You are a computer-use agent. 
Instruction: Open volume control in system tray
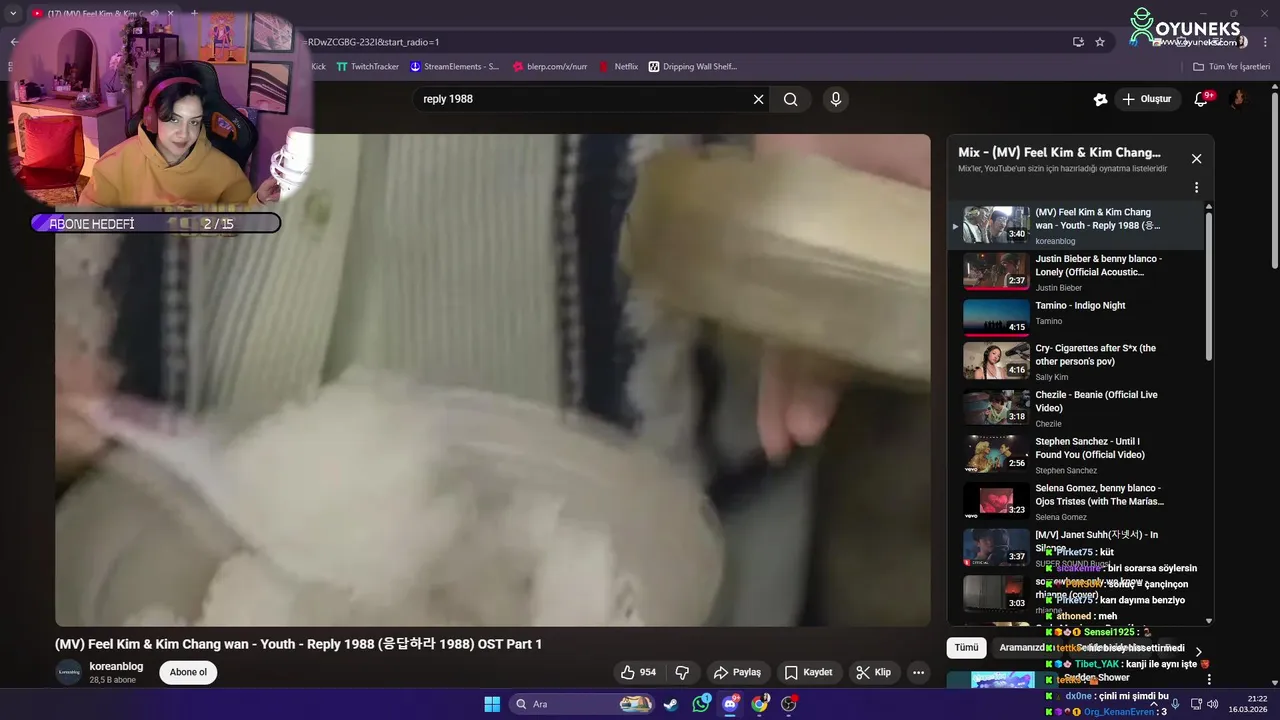[x=1212, y=704]
